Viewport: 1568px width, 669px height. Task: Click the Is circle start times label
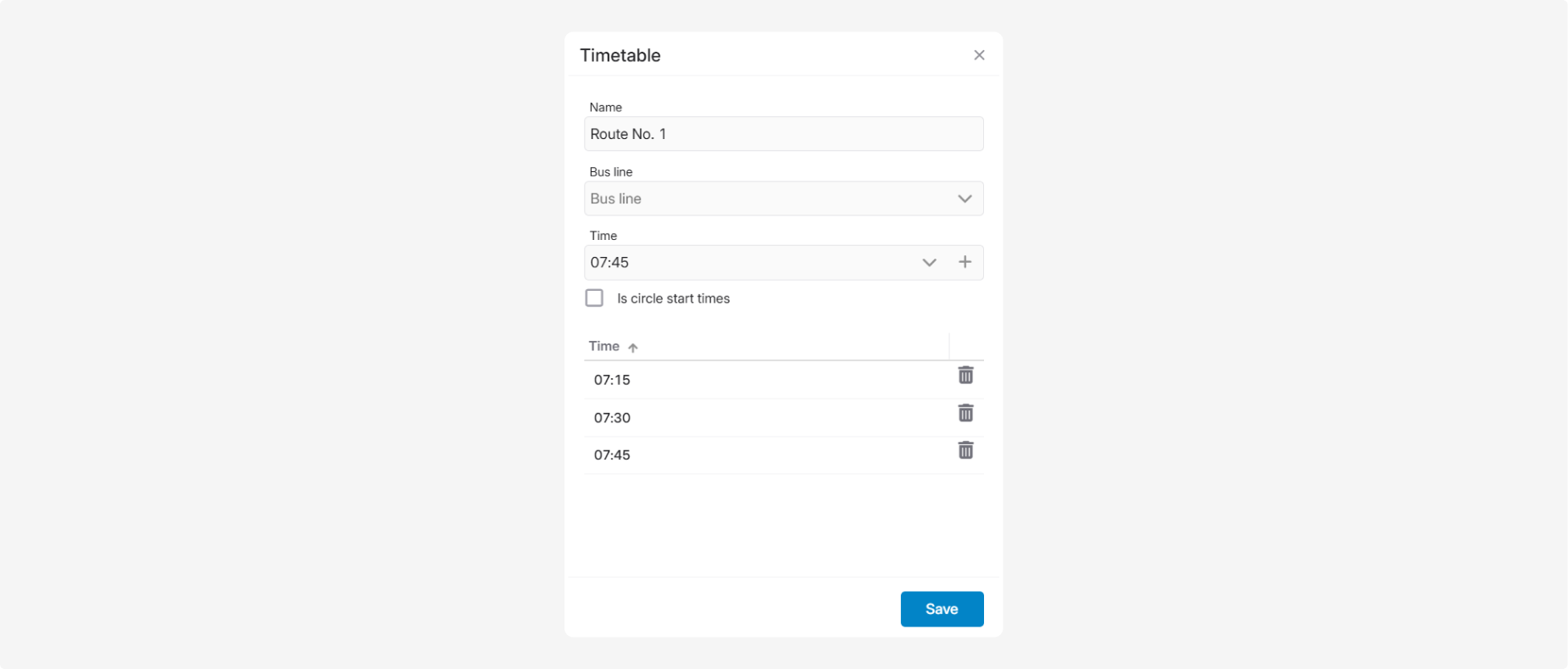673,298
